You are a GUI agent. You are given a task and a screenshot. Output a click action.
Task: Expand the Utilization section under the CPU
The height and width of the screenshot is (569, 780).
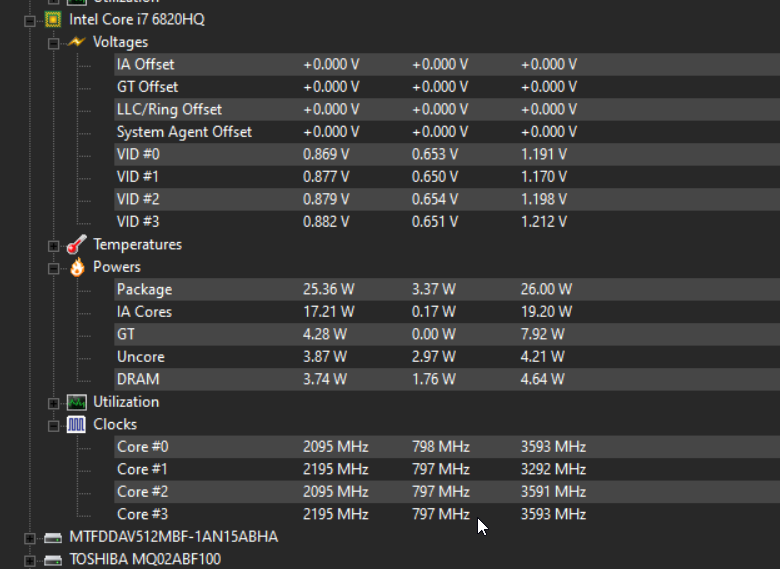tap(53, 402)
